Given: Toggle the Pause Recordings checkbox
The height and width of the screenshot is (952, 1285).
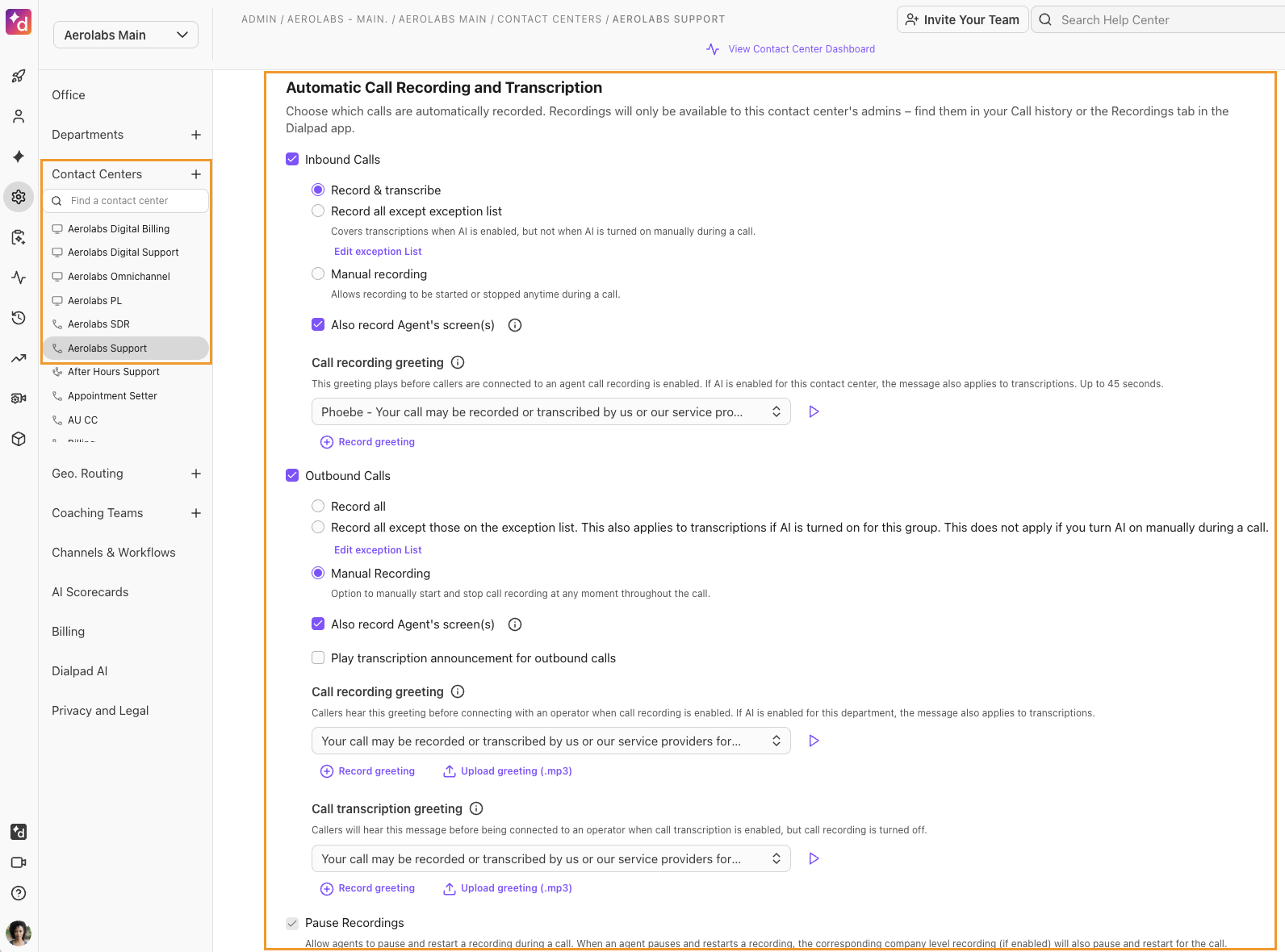Looking at the screenshot, I should click(292, 923).
